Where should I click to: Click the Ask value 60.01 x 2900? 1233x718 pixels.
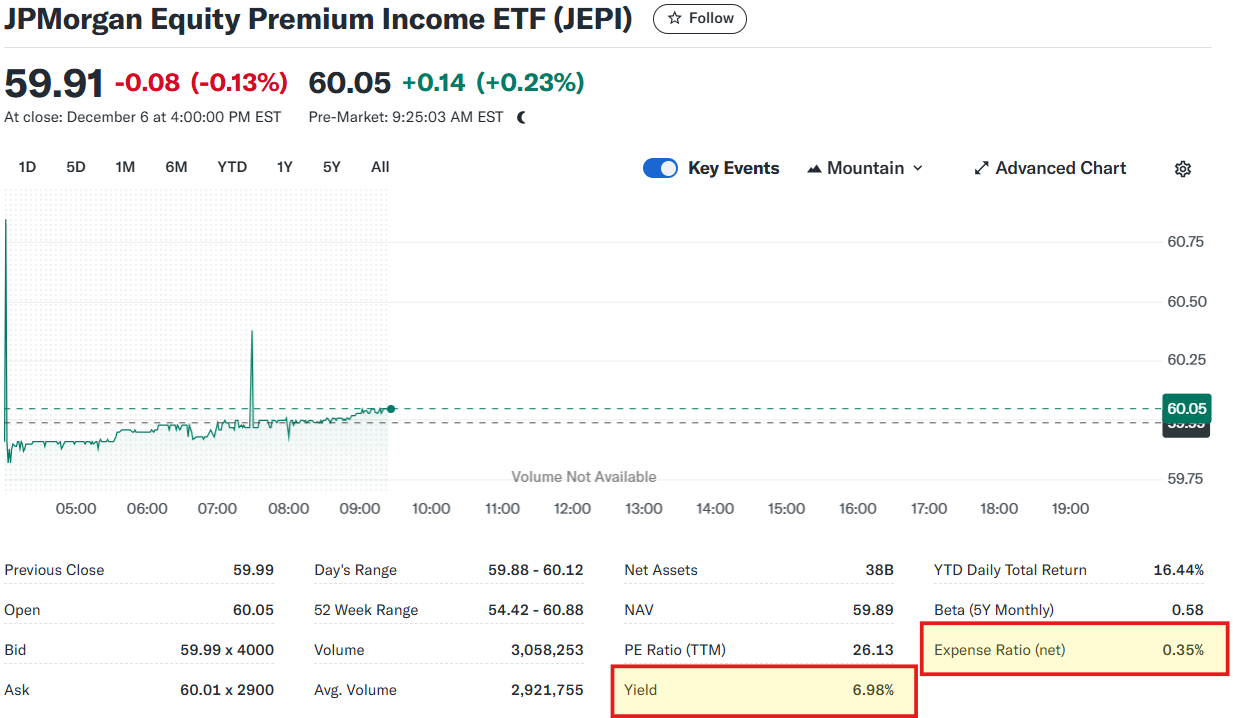point(227,690)
